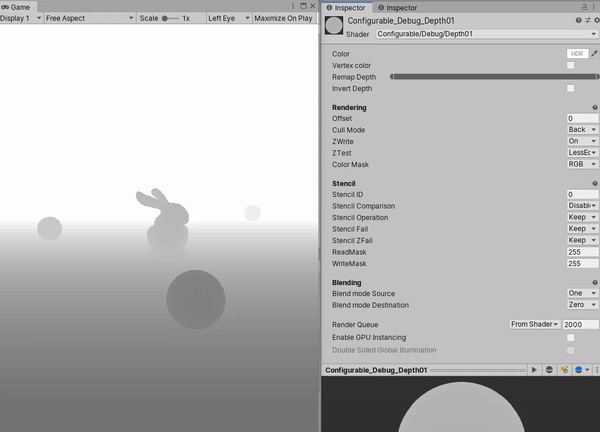
Task: Click the material sphere preview
Action: (461, 407)
